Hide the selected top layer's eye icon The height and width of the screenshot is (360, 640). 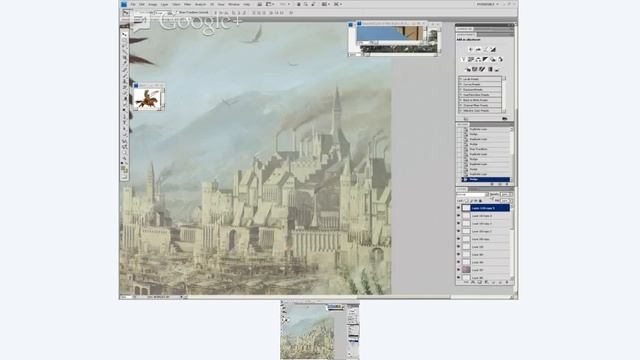[458, 207]
